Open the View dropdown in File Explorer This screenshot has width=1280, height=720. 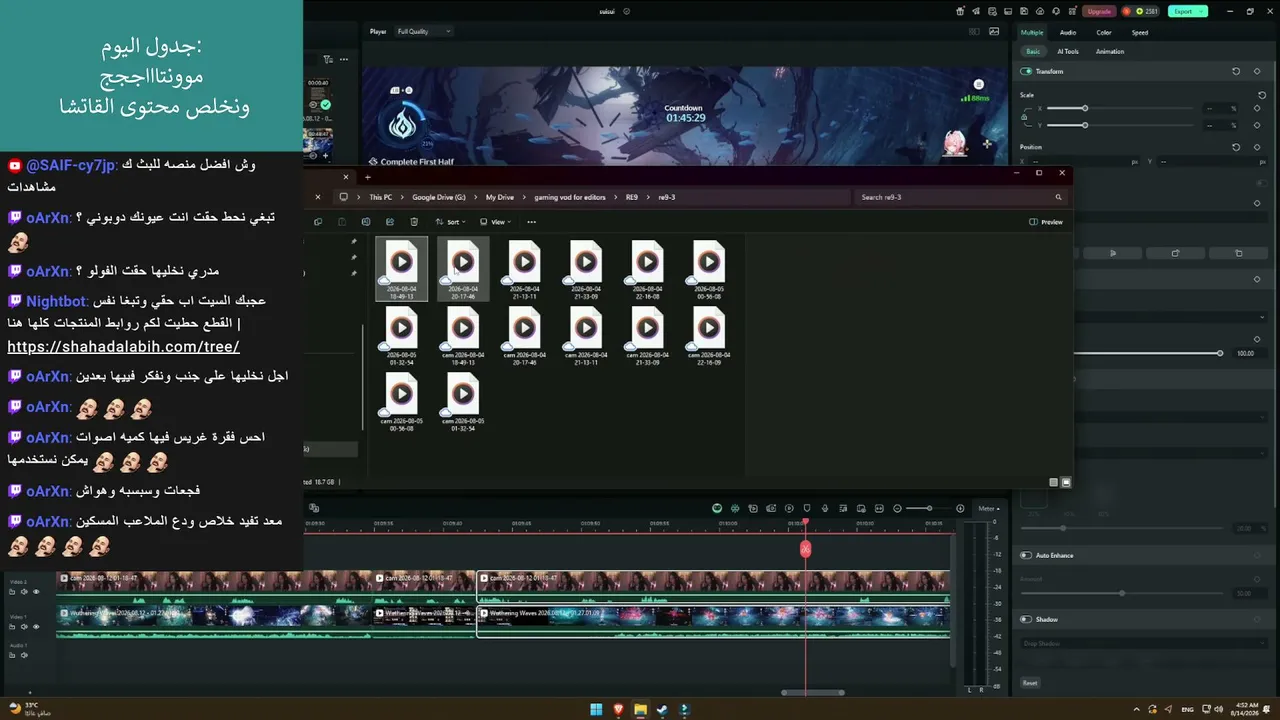496,222
